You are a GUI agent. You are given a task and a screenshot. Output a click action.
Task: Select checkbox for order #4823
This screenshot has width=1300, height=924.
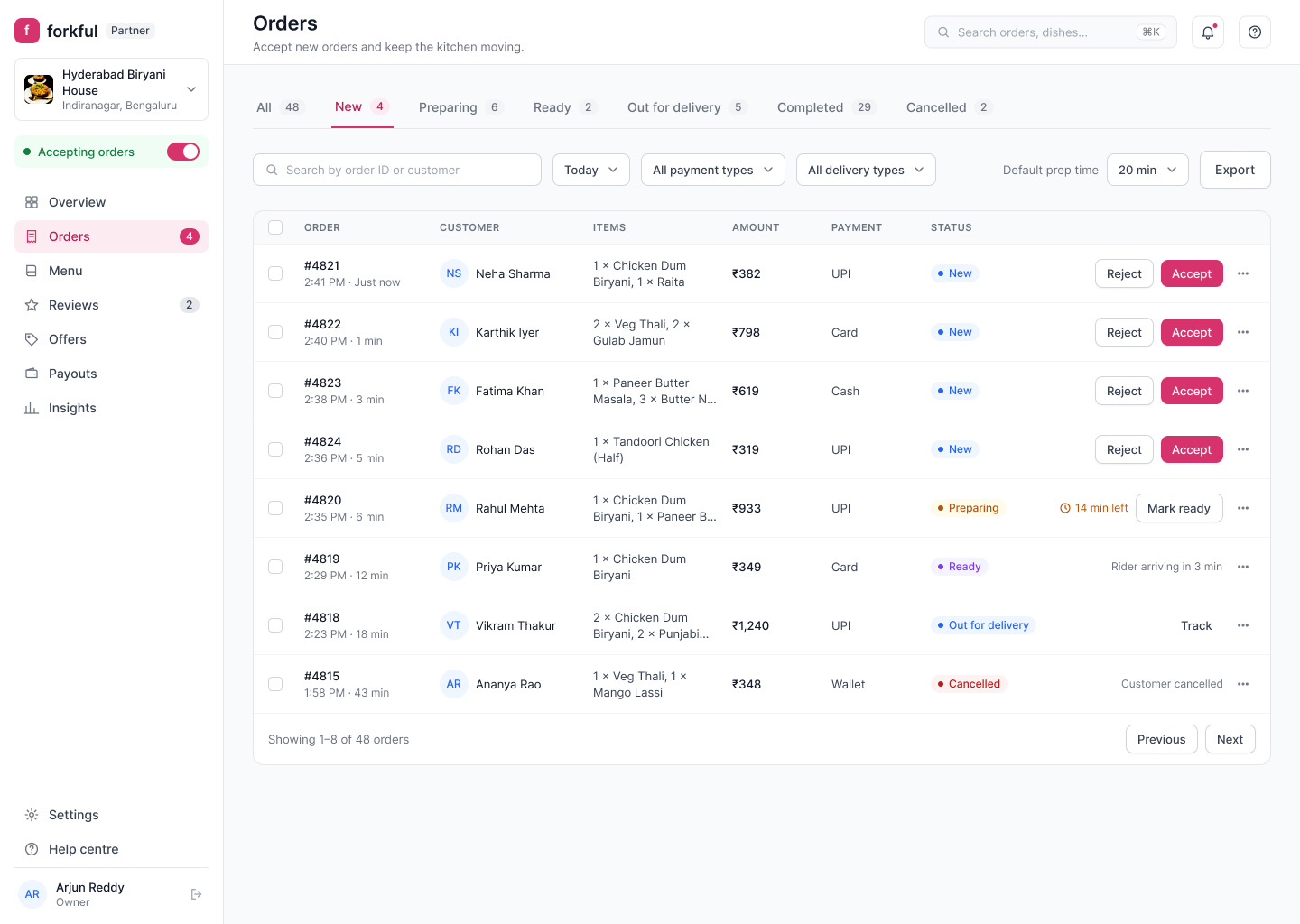tap(275, 391)
